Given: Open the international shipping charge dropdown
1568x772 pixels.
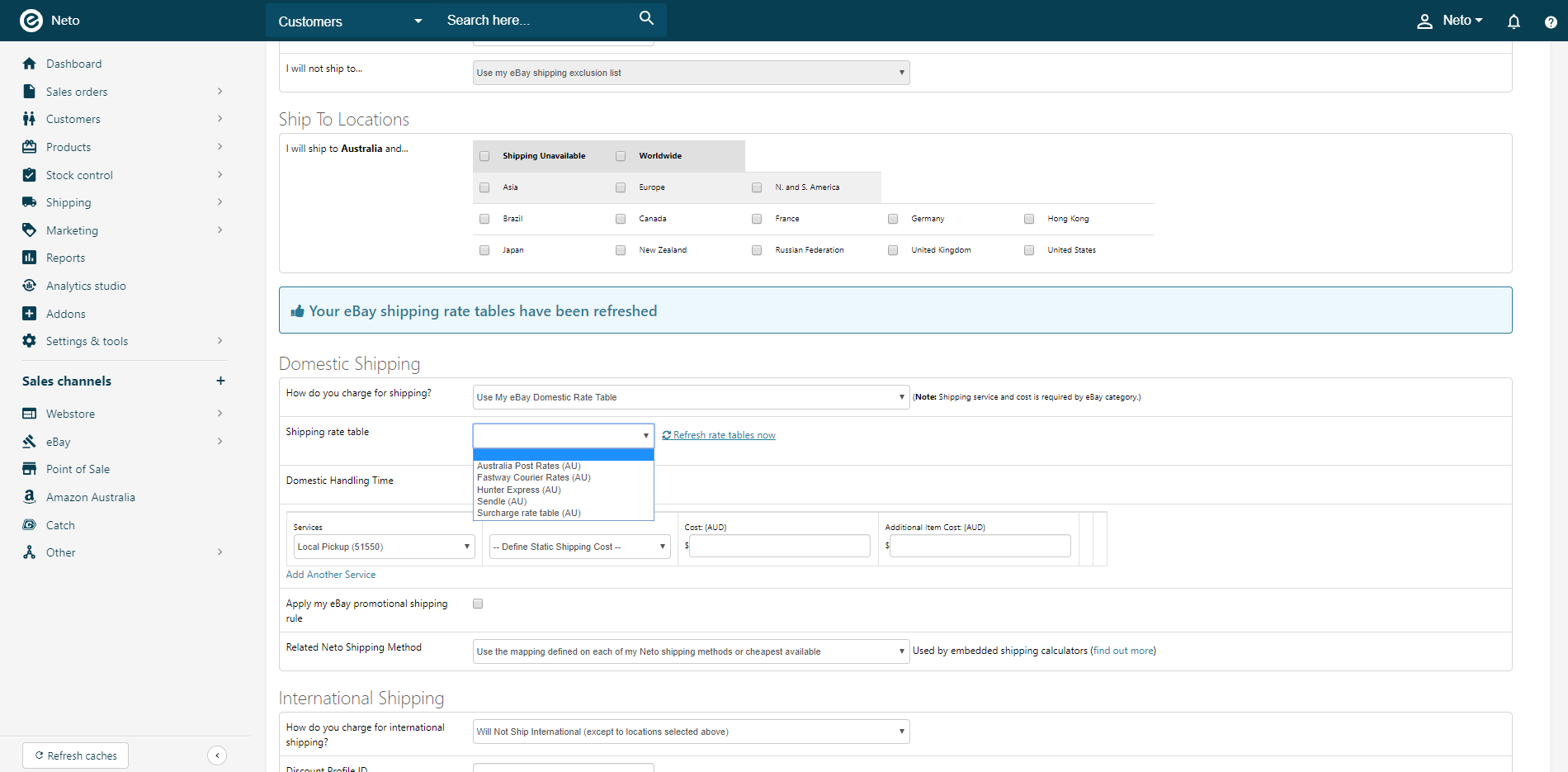Looking at the screenshot, I should pyautogui.click(x=692, y=732).
